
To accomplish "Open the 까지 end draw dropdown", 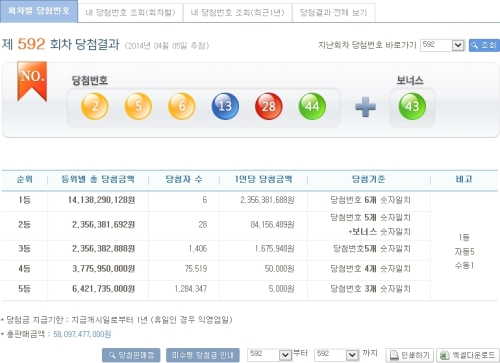I will (x=337, y=355).
